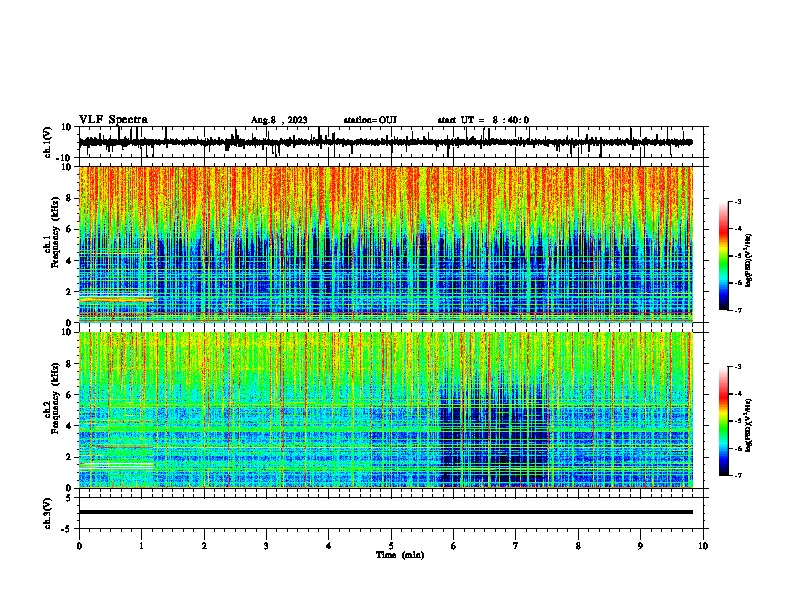The height and width of the screenshot is (612, 792).
Task: Click the "-7" label on ch.2 colorbar
Action: click(737, 475)
